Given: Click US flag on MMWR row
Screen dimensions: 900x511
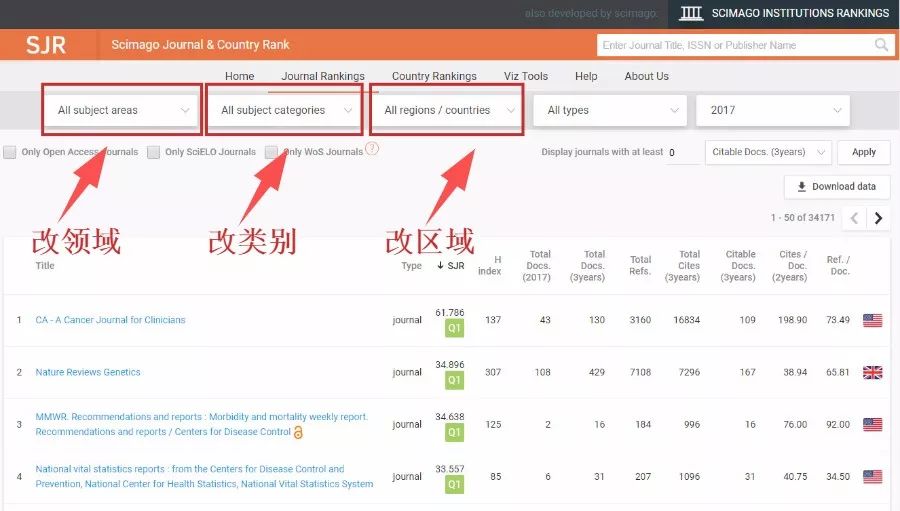Looking at the screenshot, I should [x=872, y=425].
